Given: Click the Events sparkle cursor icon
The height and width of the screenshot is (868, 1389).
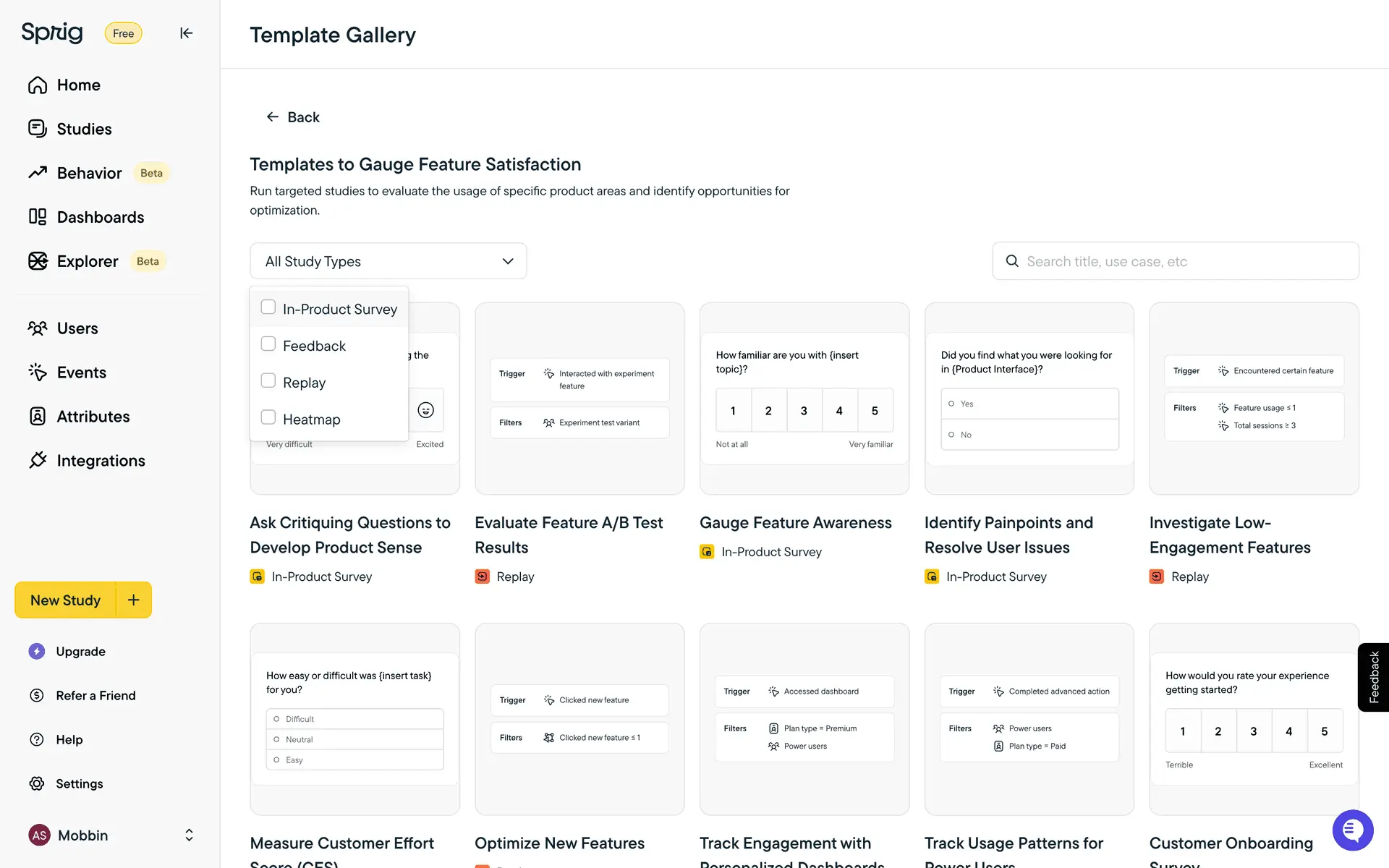Looking at the screenshot, I should [38, 373].
